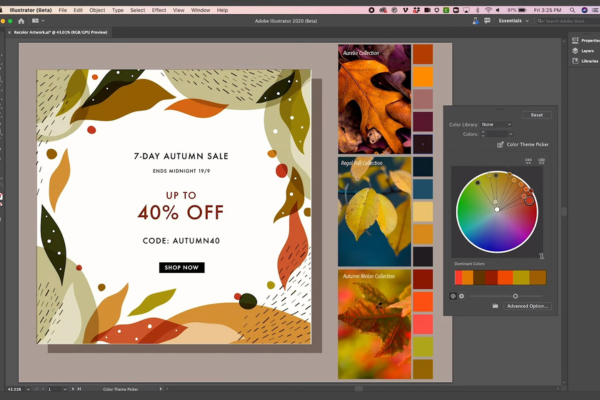This screenshot has width=600, height=400.
Task: Open the speech bubble comments icon
Action: (x=487, y=21)
